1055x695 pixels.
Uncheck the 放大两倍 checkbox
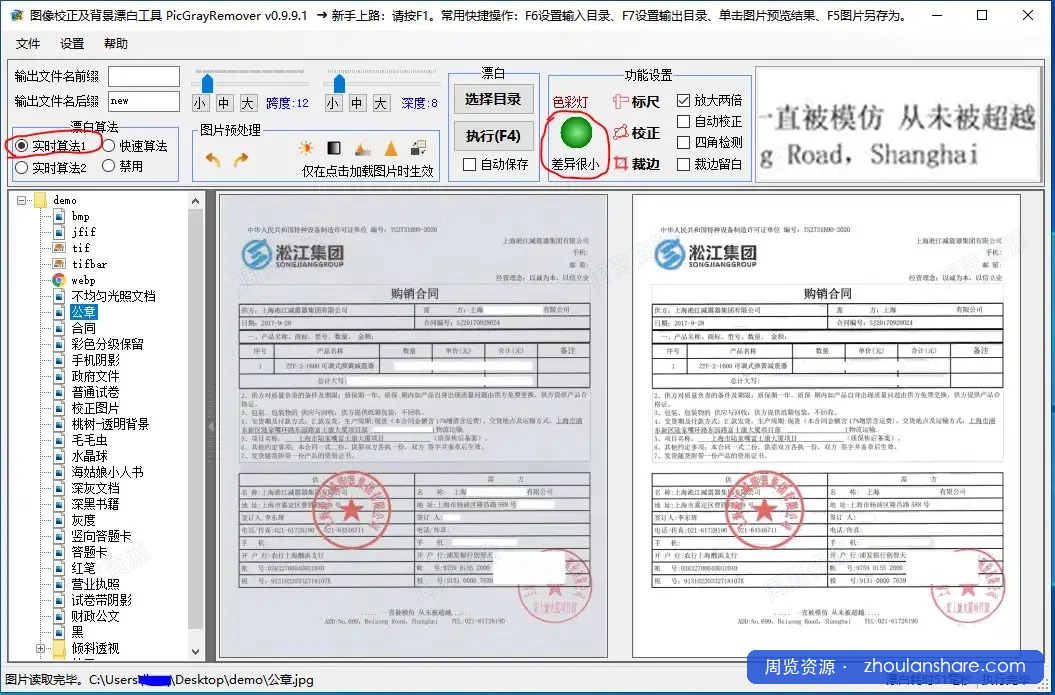point(684,100)
